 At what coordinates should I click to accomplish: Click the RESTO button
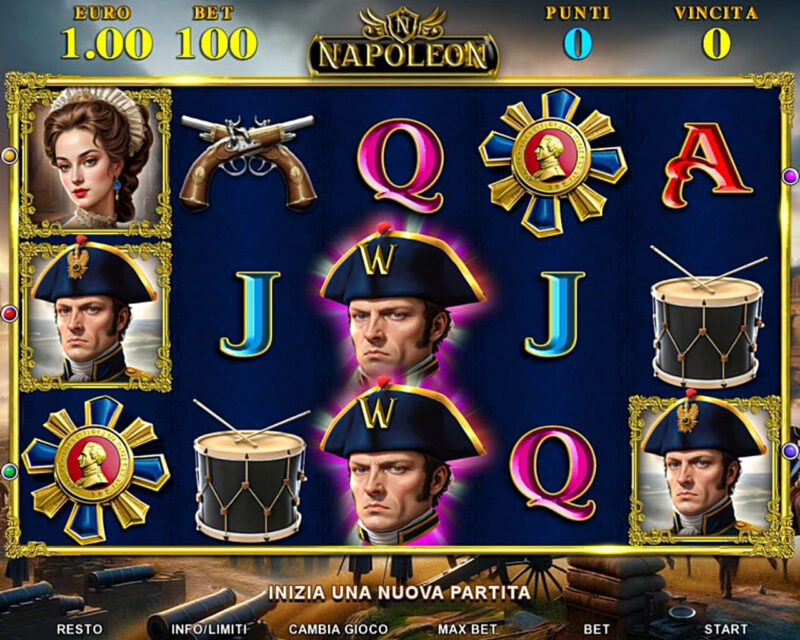(80, 629)
